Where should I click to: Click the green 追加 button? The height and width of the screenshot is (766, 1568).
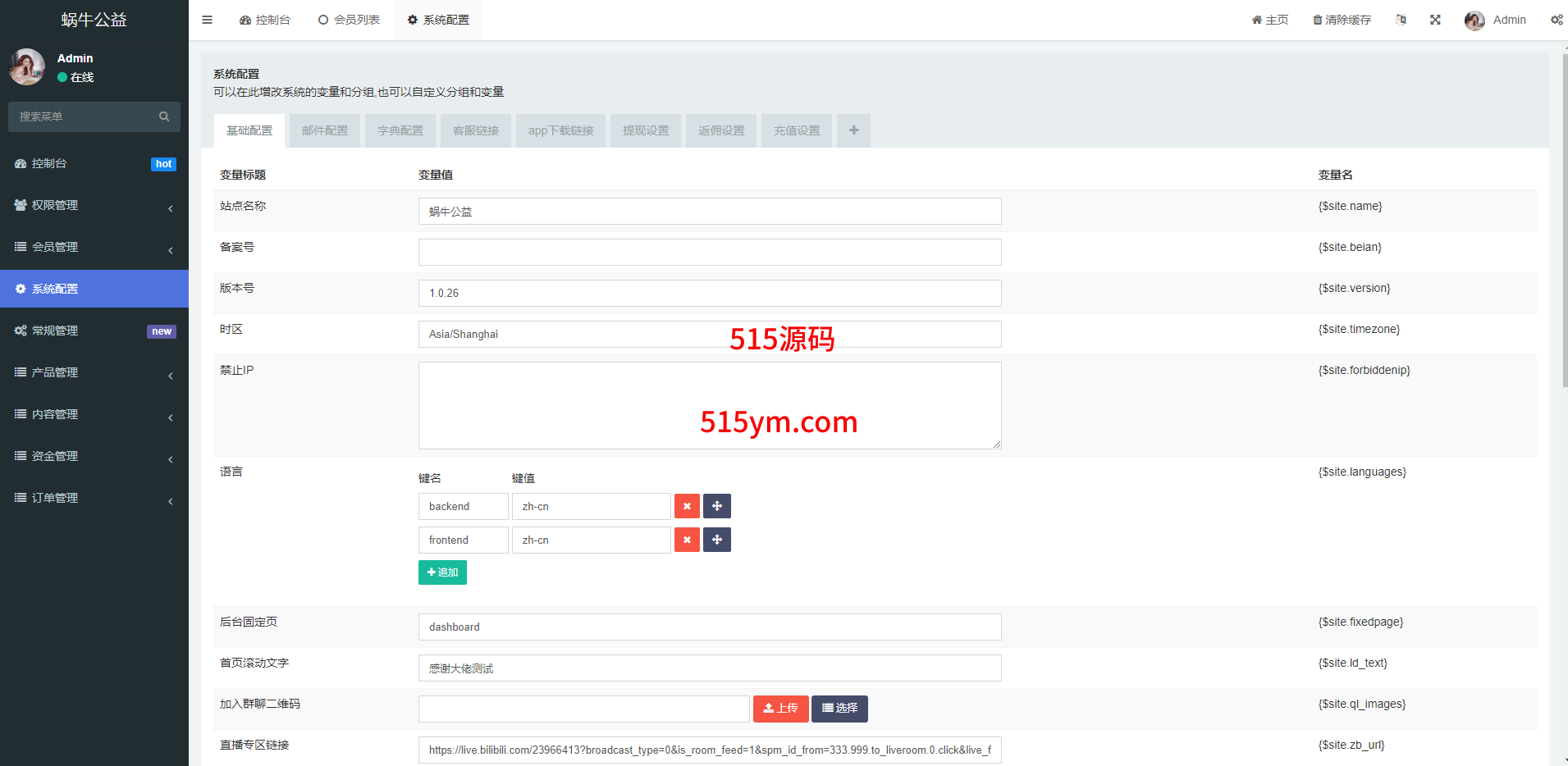pyautogui.click(x=442, y=572)
